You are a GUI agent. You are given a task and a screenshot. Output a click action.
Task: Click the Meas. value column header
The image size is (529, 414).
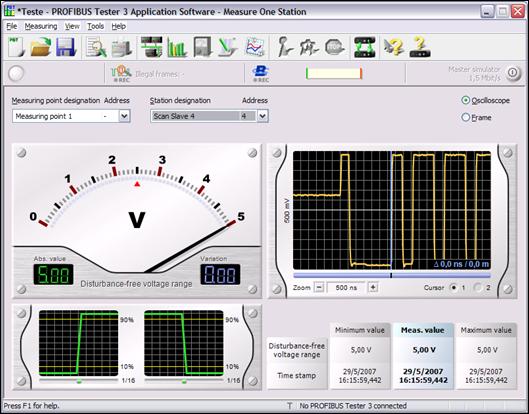(x=422, y=330)
